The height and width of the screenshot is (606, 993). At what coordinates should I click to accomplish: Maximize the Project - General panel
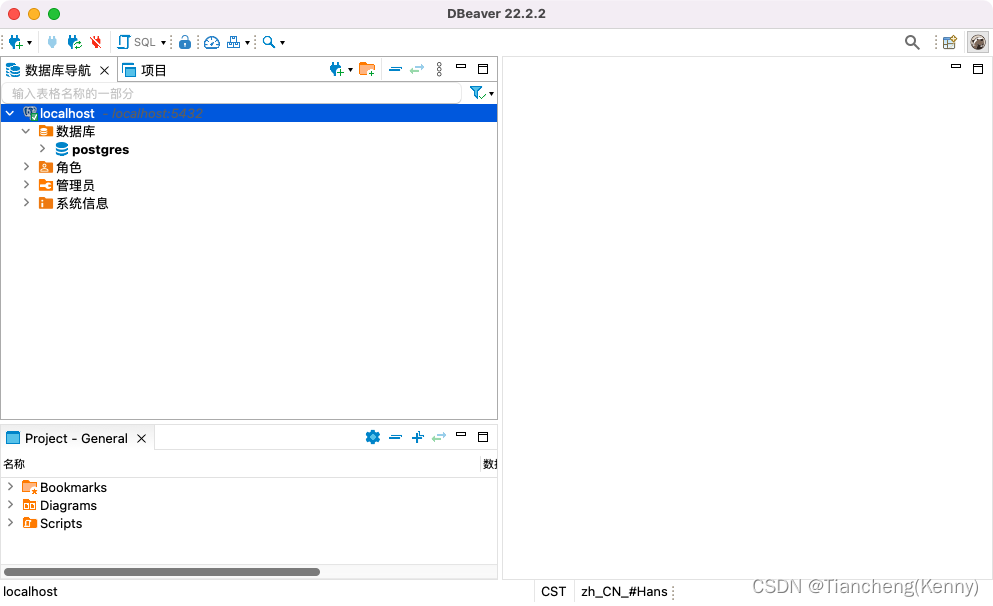(483, 437)
